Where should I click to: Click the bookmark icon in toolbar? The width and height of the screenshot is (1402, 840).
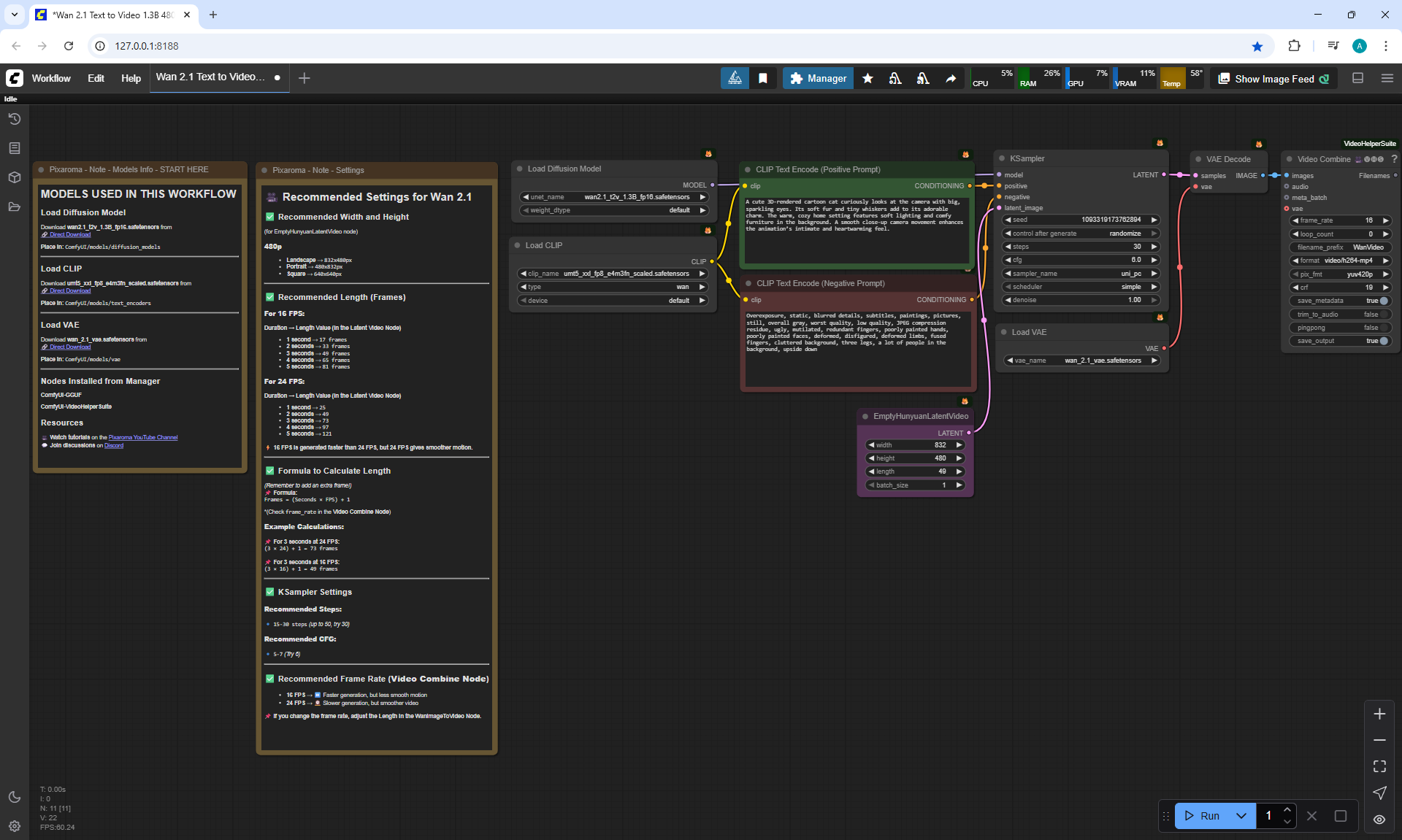[x=763, y=78]
